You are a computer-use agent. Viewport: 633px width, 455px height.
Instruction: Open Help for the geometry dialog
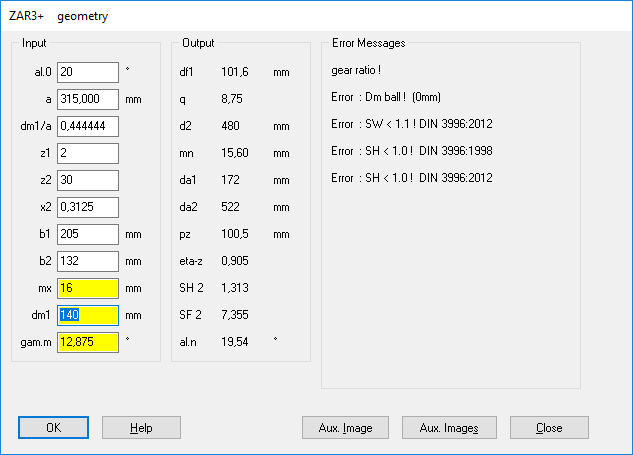pos(141,428)
